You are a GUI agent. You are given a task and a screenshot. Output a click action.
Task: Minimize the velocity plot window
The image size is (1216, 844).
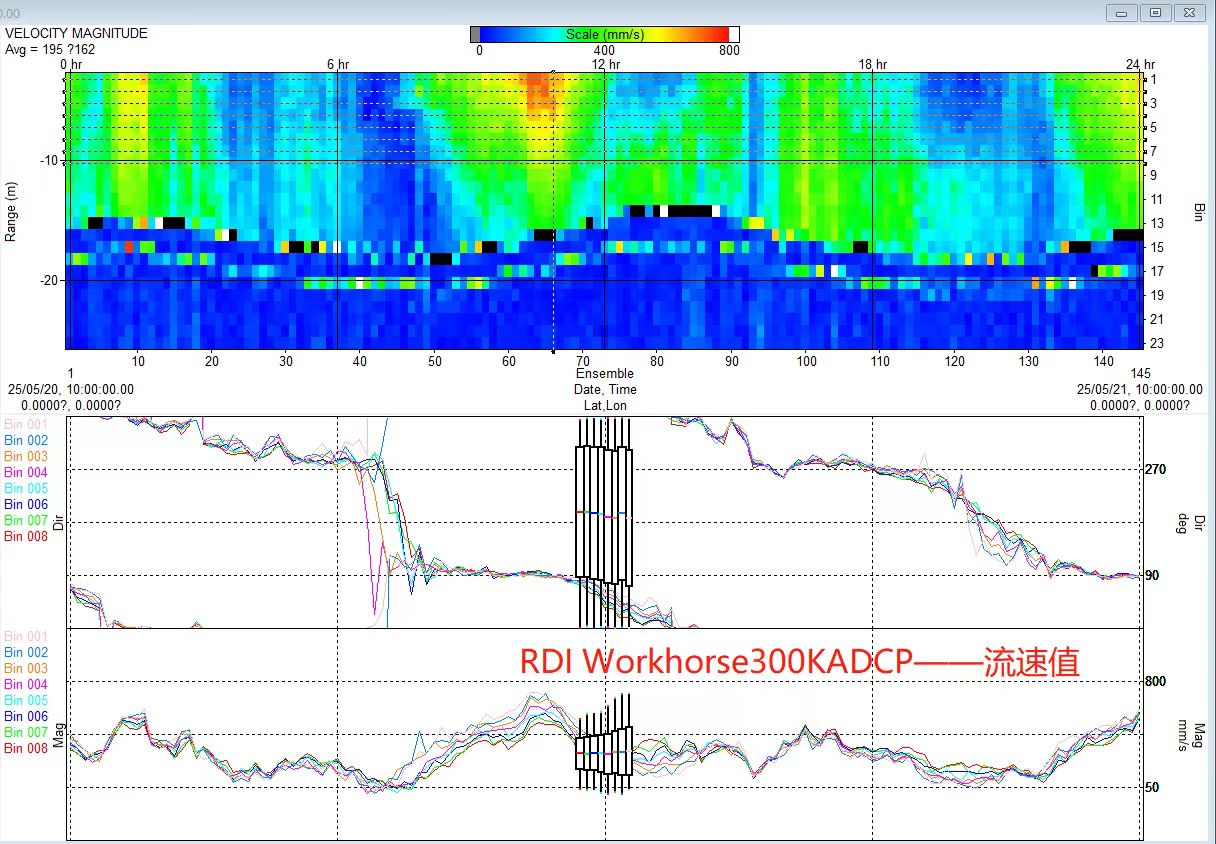[1122, 13]
